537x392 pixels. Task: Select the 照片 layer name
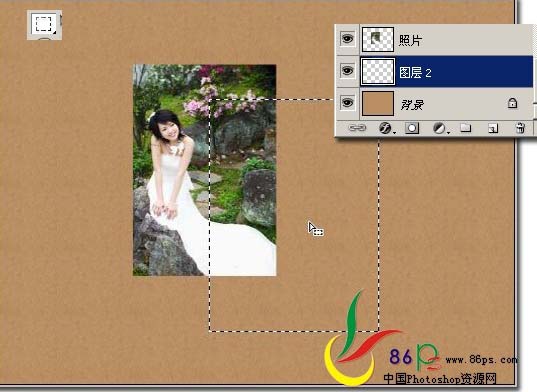pos(409,40)
